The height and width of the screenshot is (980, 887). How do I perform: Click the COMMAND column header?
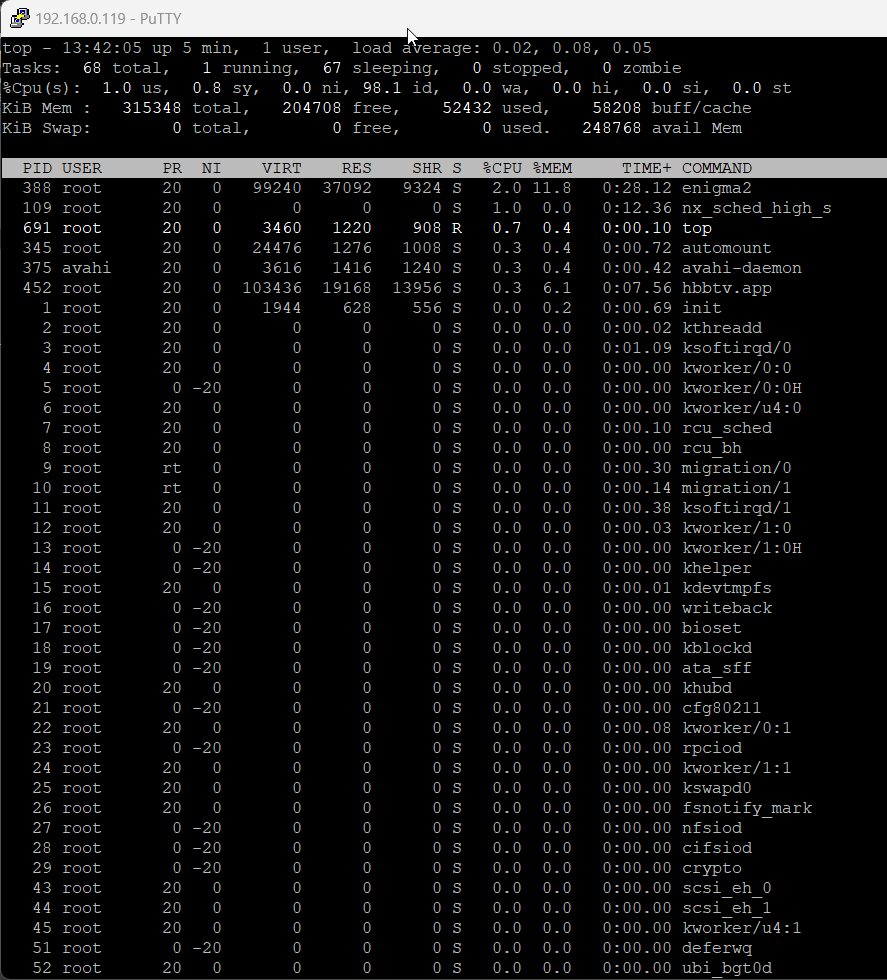click(x=717, y=168)
